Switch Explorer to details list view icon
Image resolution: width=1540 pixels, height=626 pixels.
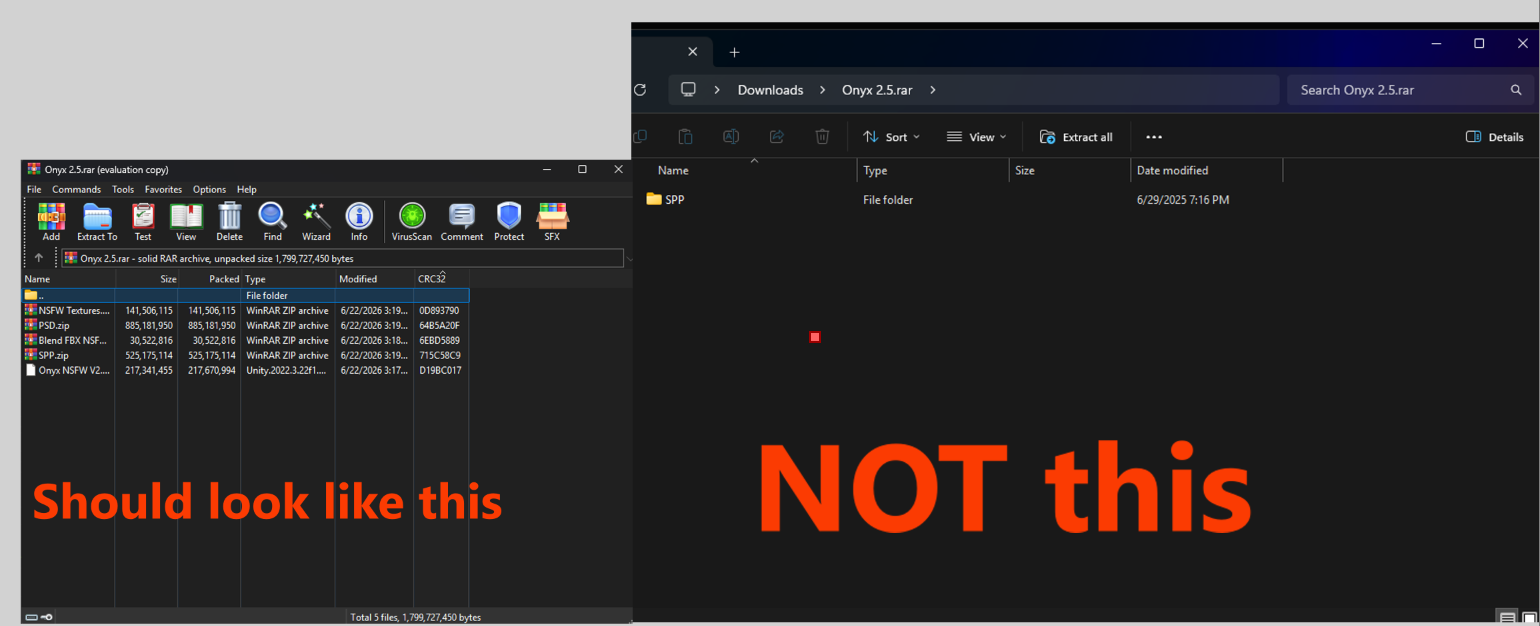1506,617
